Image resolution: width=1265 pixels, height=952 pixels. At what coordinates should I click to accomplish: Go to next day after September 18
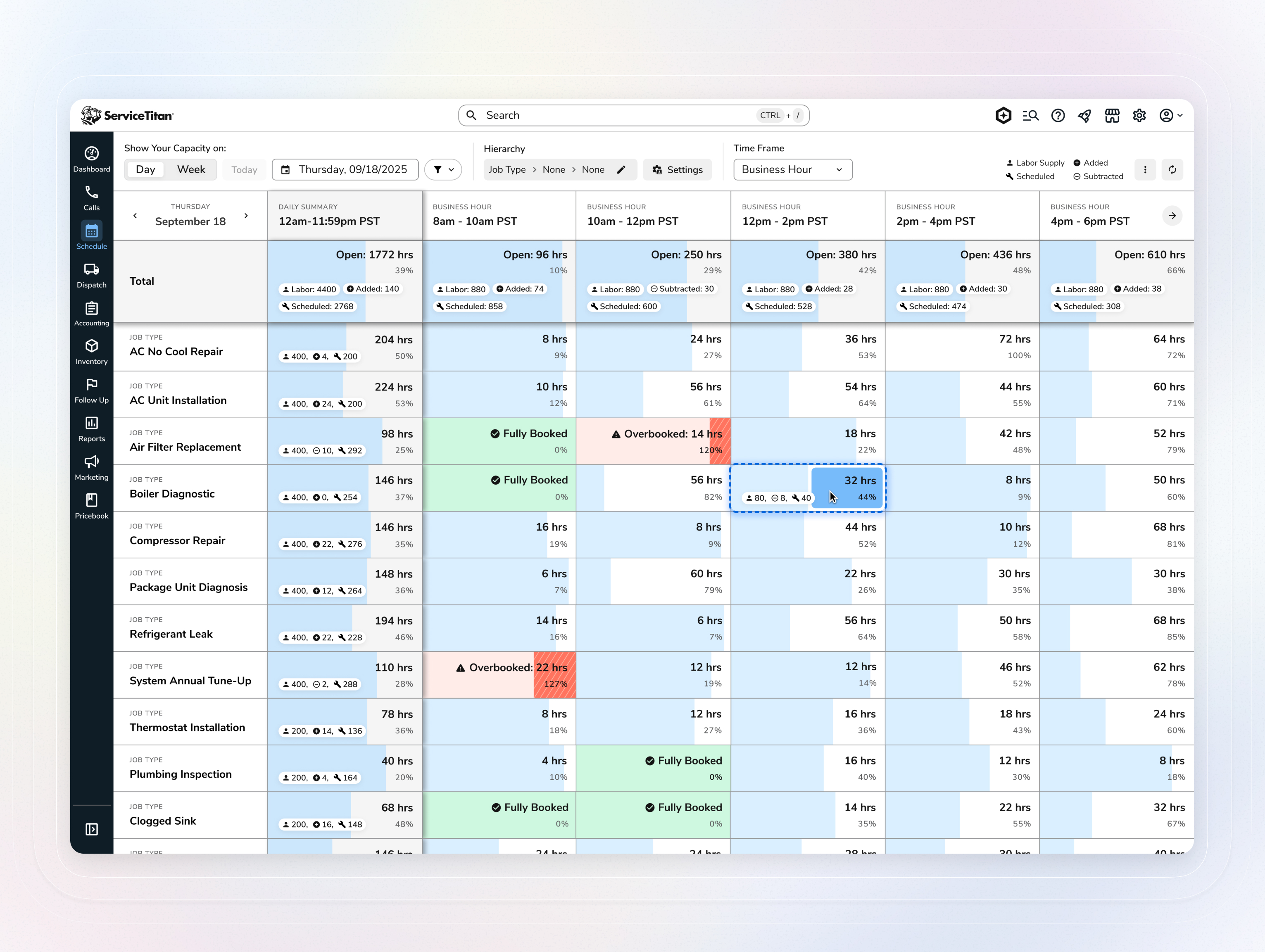(x=246, y=216)
